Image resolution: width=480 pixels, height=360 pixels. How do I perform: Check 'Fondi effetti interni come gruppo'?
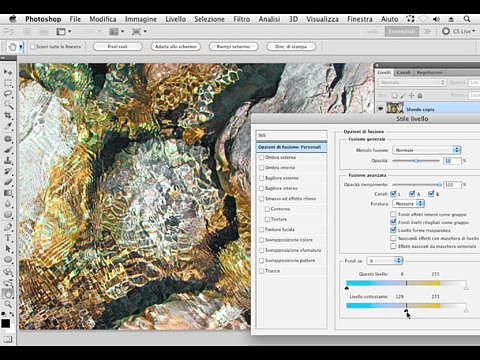point(393,214)
